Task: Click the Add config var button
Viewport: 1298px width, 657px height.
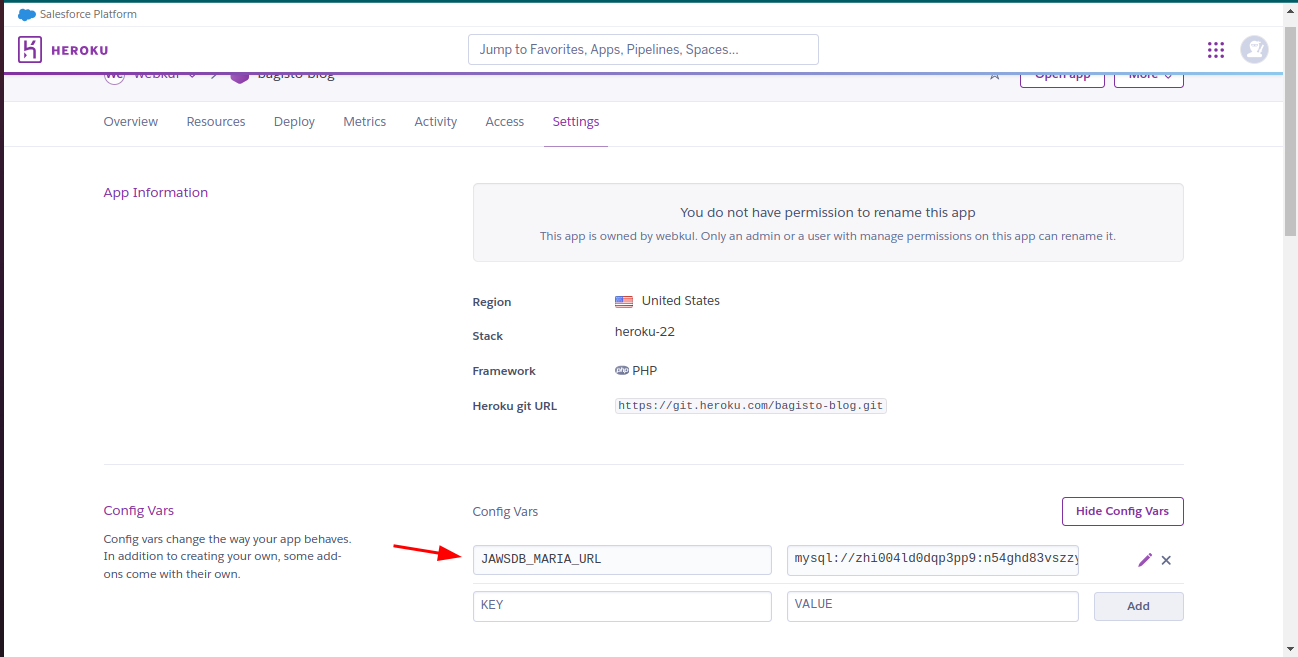Action: 1139,606
